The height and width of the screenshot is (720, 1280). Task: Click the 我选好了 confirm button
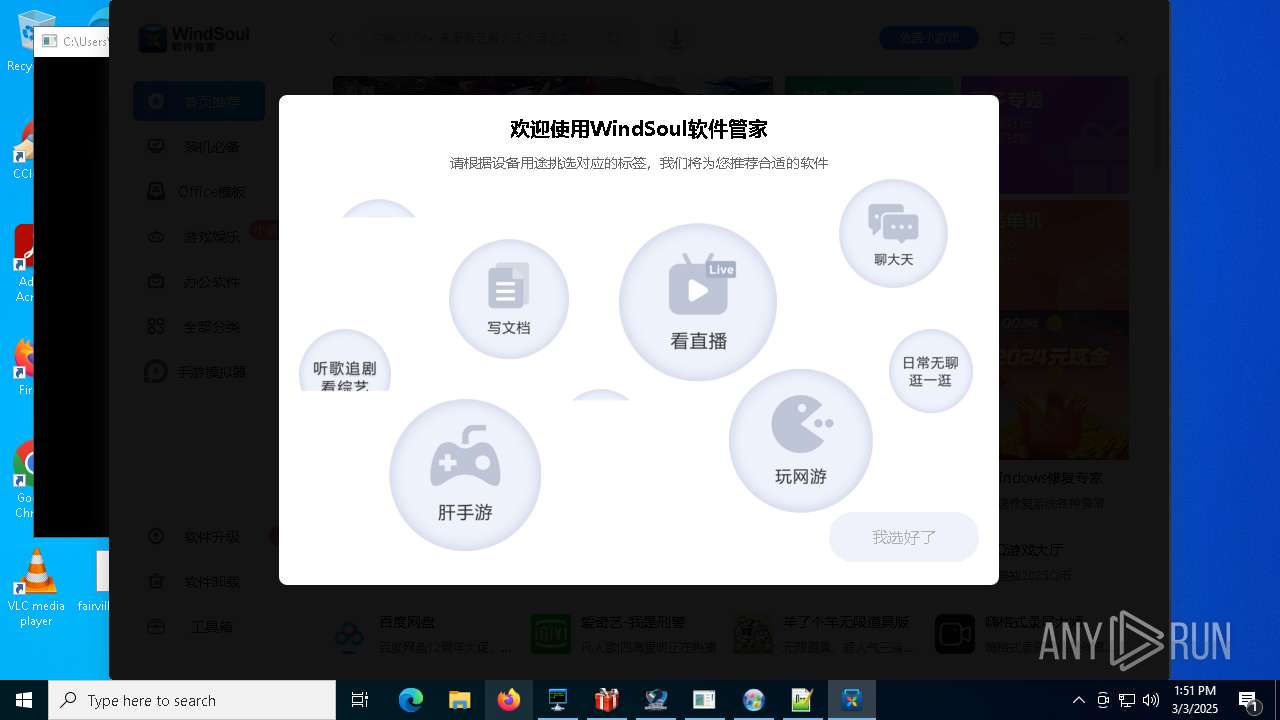[x=904, y=537]
